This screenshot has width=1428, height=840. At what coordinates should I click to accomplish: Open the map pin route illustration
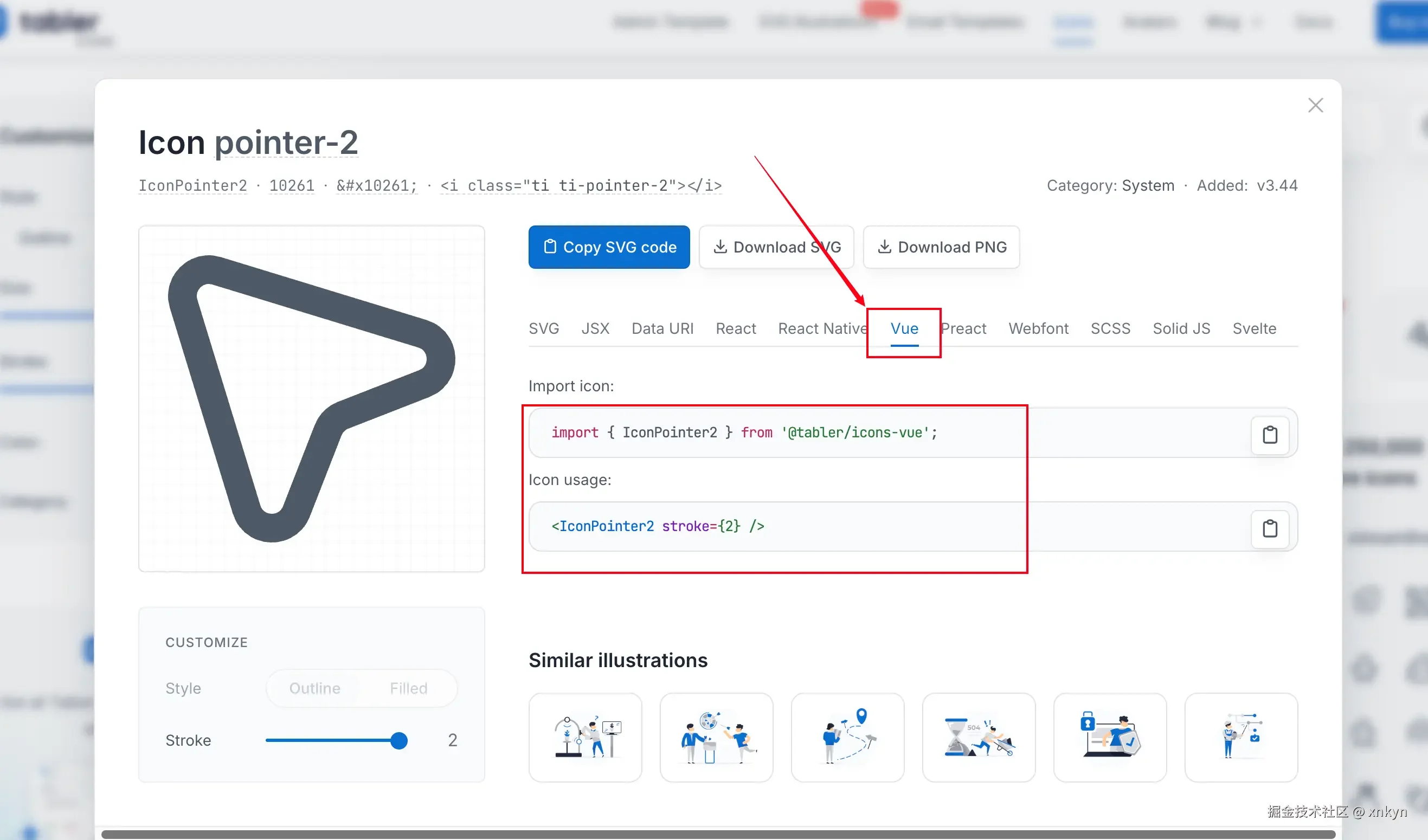pos(848,737)
